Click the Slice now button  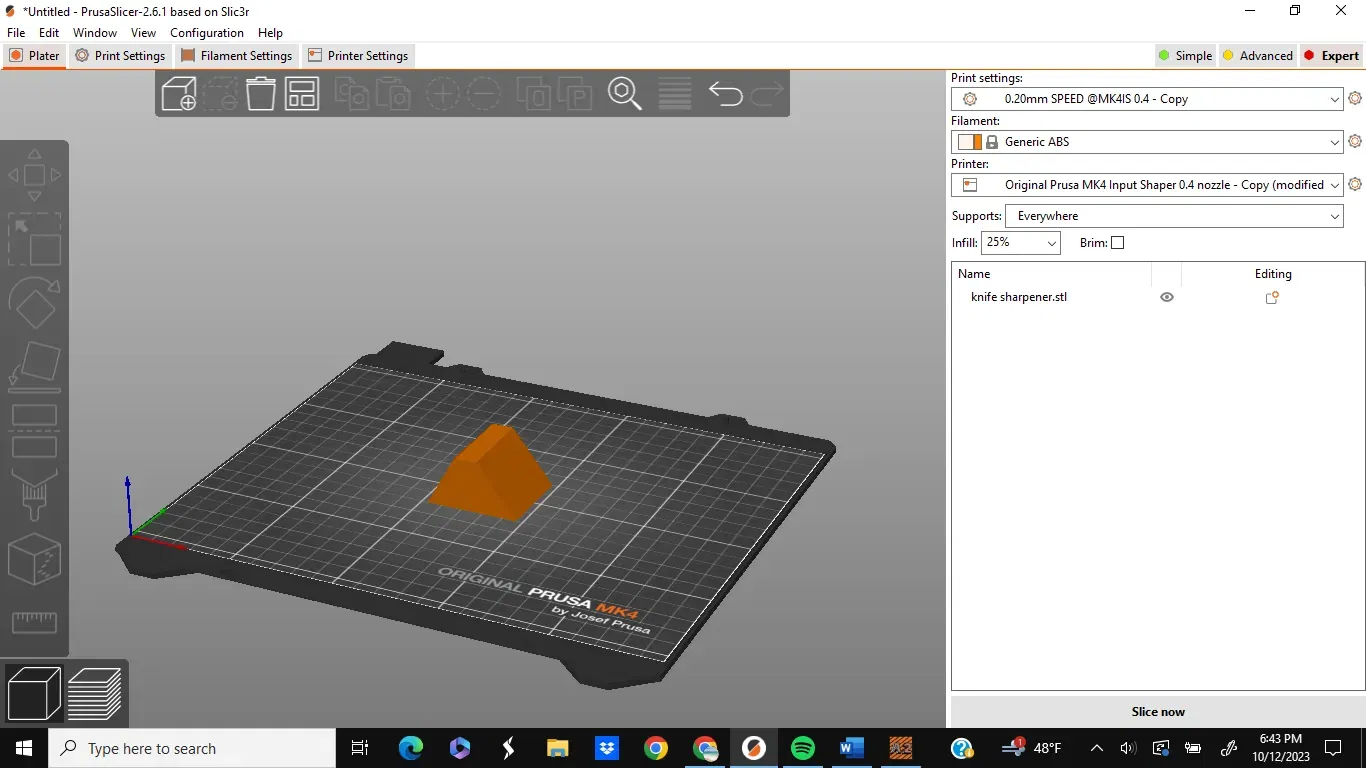click(x=1158, y=712)
